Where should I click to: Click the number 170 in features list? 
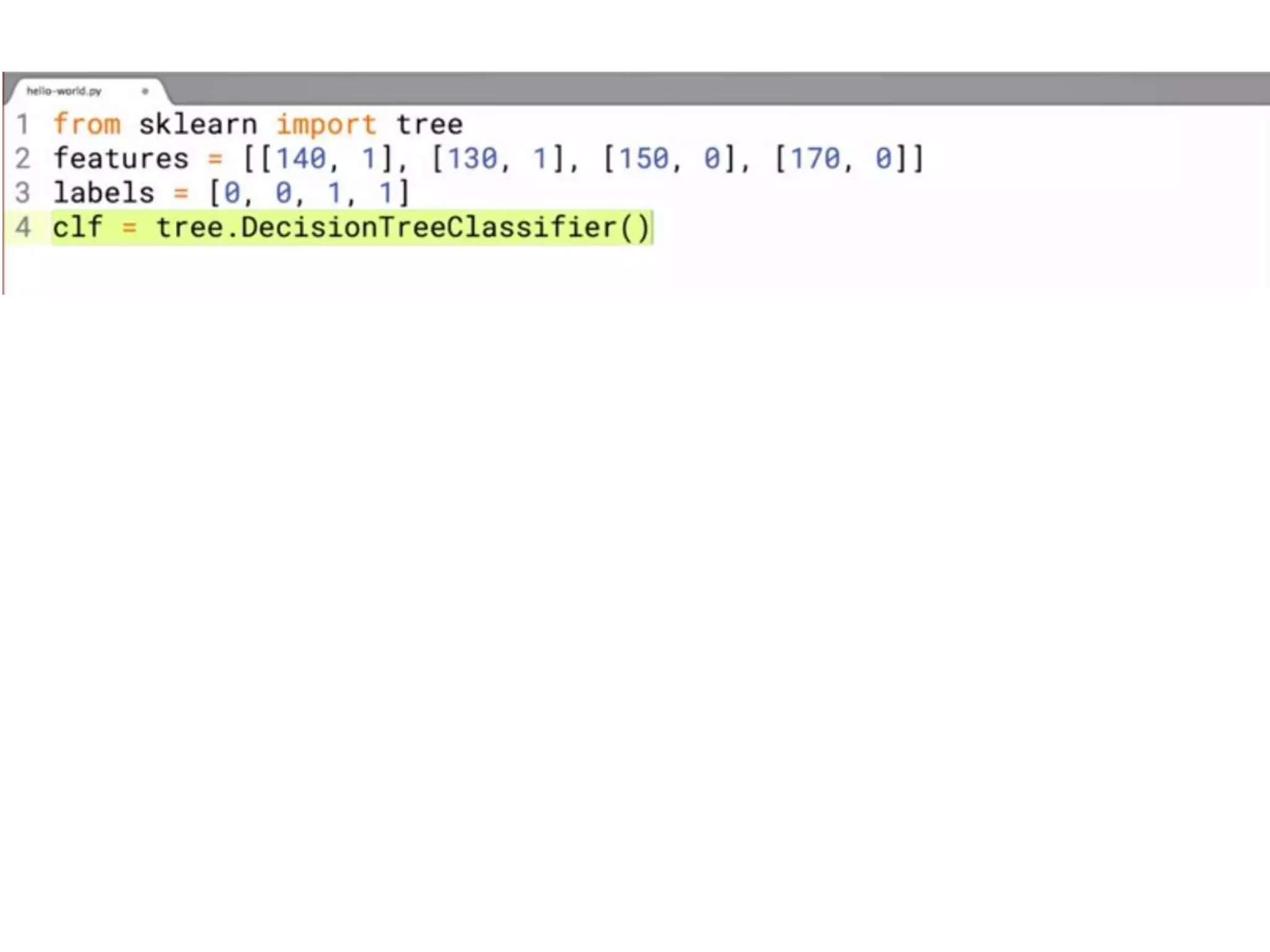click(x=816, y=159)
